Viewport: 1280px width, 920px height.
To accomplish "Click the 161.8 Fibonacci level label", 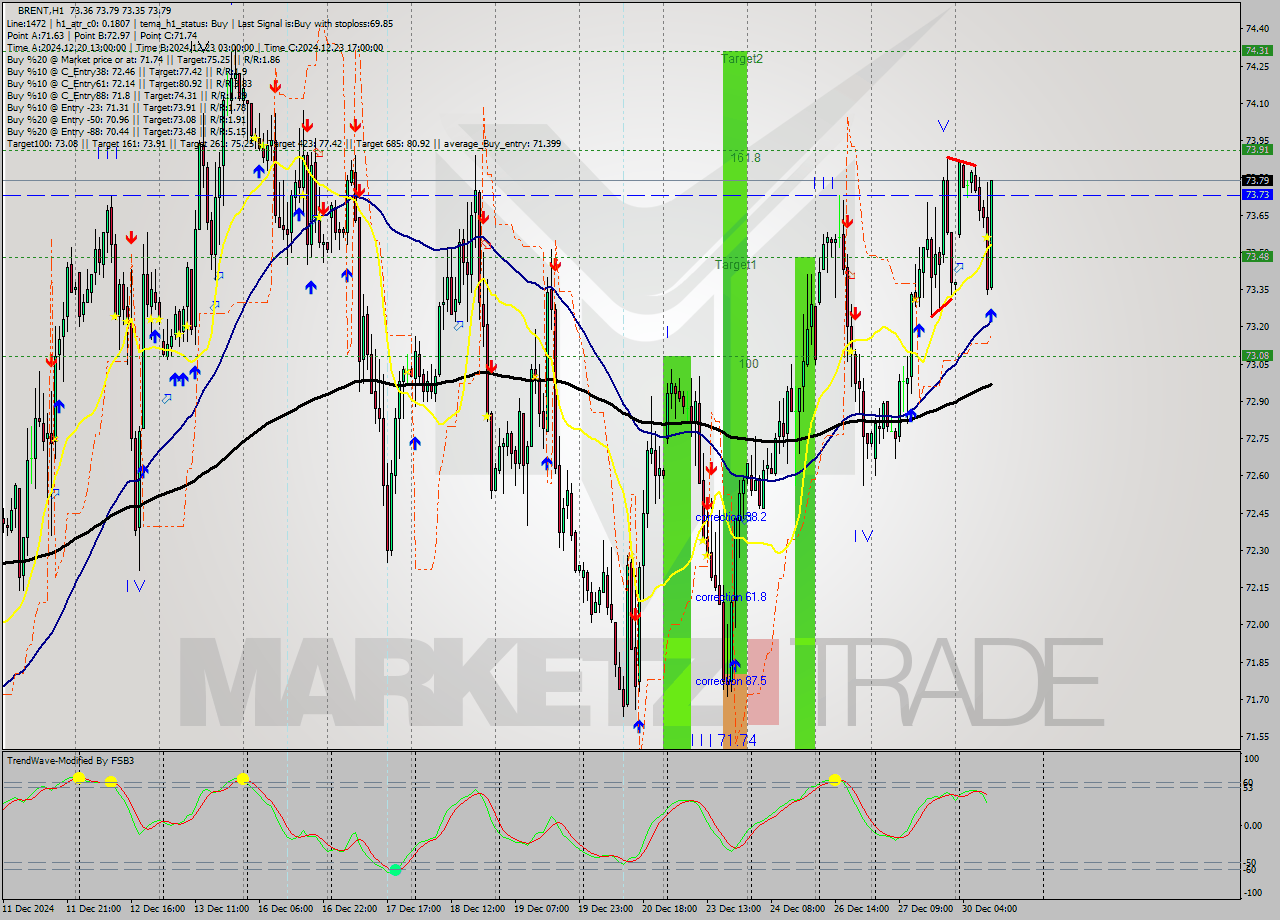I will coord(745,158).
